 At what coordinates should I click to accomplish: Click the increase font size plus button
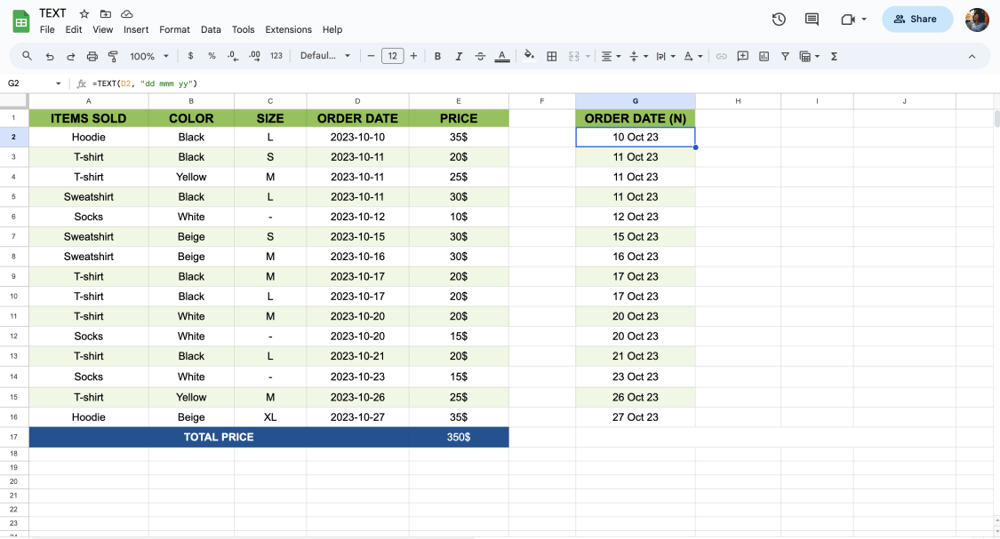point(413,57)
